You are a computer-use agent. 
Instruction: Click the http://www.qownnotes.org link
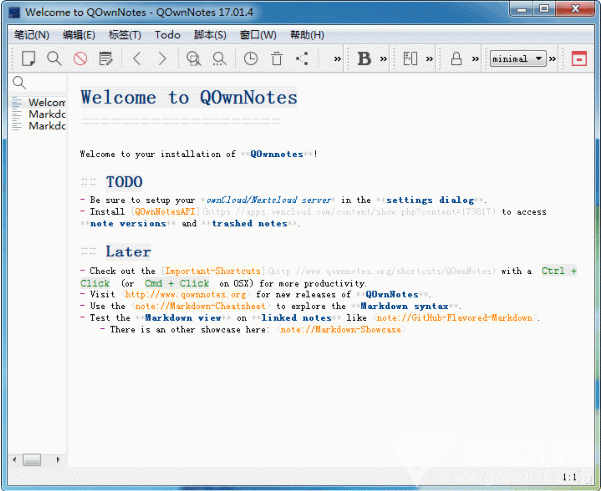(x=185, y=295)
